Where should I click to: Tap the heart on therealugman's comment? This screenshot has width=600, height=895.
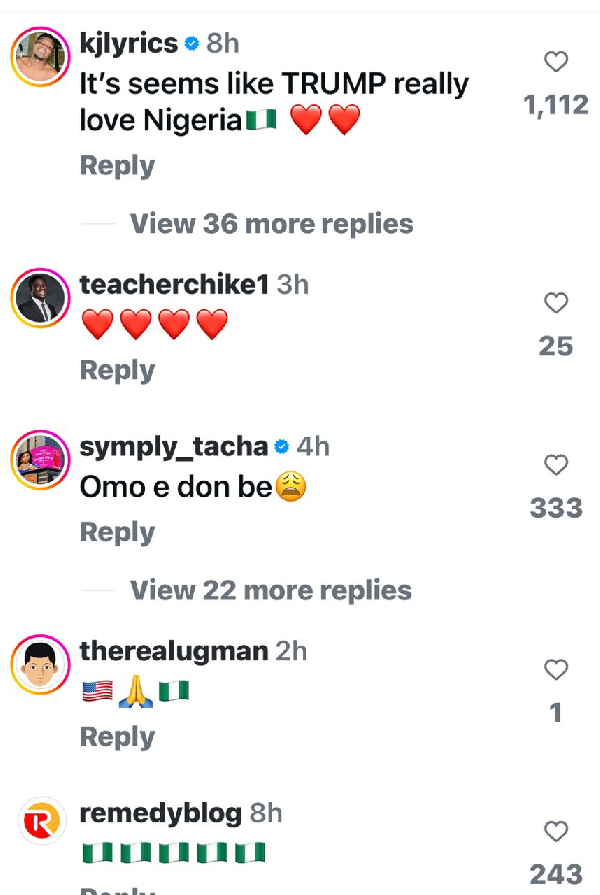(x=556, y=669)
